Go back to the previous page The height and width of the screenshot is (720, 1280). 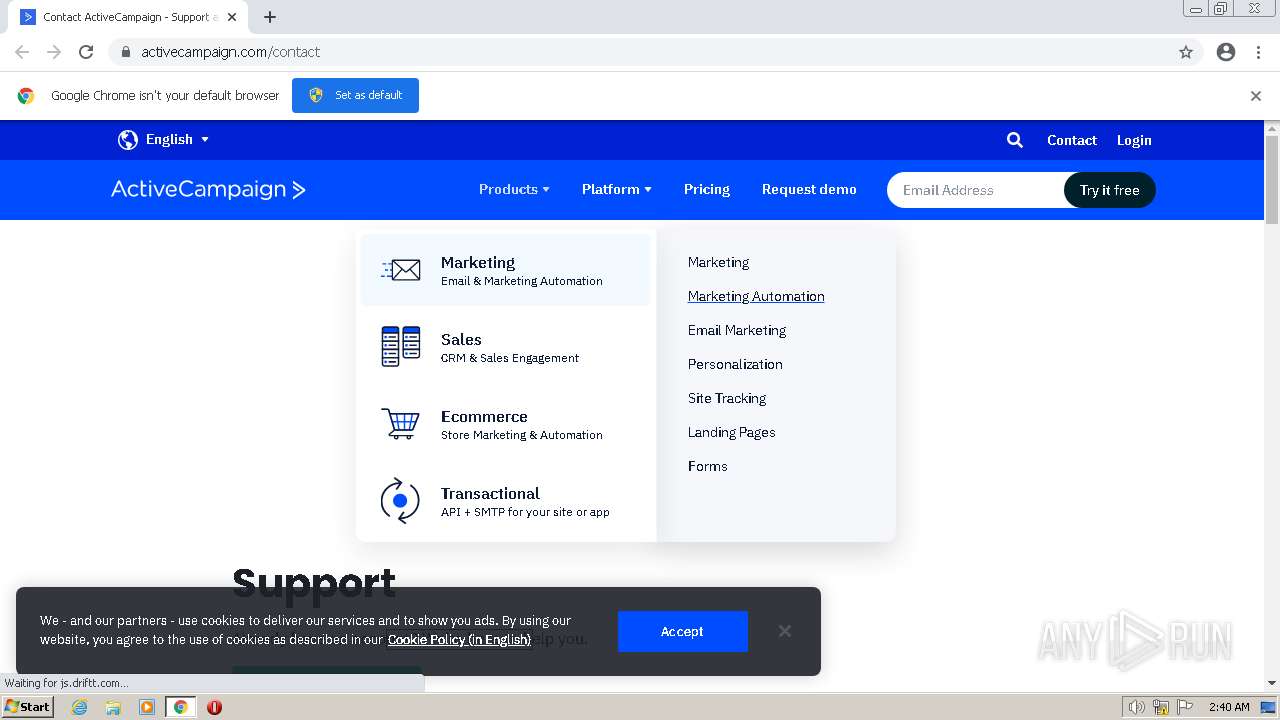pyautogui.click(x=22, y=52)
